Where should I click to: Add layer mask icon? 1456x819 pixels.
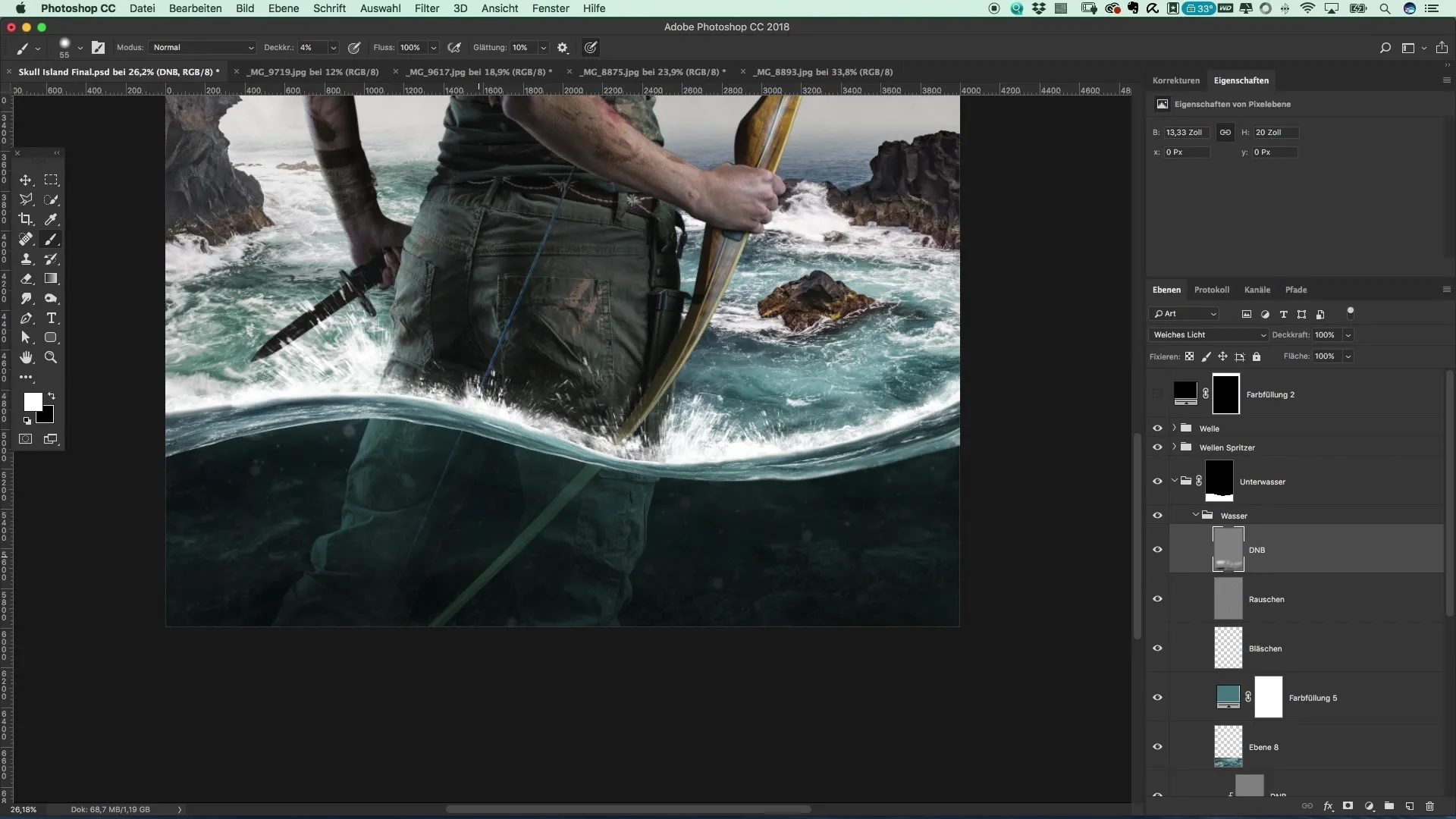pyautogui.click(x=1348, y=806)
